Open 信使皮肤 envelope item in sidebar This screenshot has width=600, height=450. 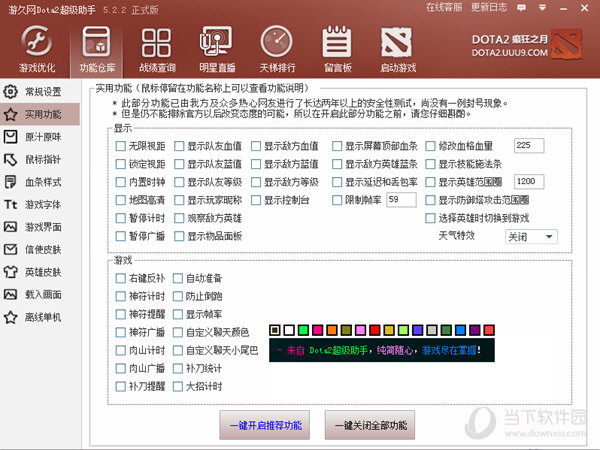click(x=40, y=249)
